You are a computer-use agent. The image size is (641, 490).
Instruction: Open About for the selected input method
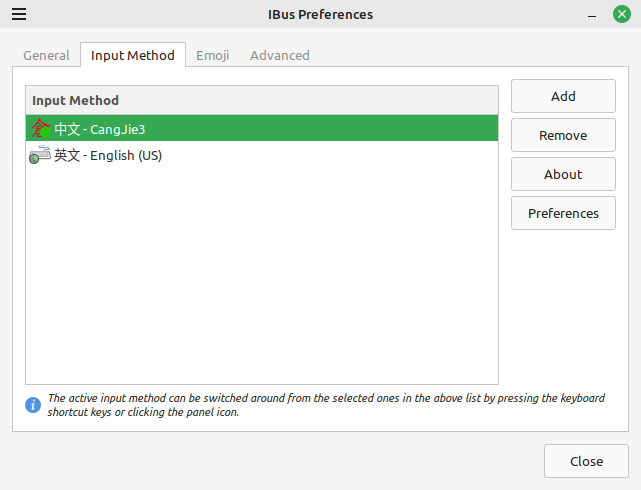(563, 174)
